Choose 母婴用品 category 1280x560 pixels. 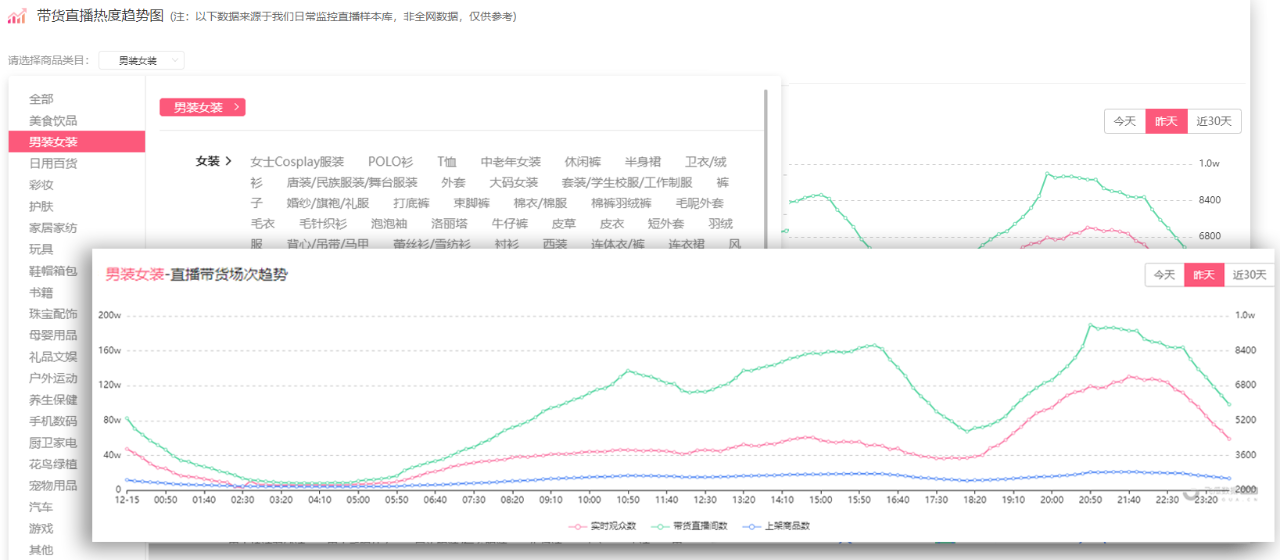[53, 335]
